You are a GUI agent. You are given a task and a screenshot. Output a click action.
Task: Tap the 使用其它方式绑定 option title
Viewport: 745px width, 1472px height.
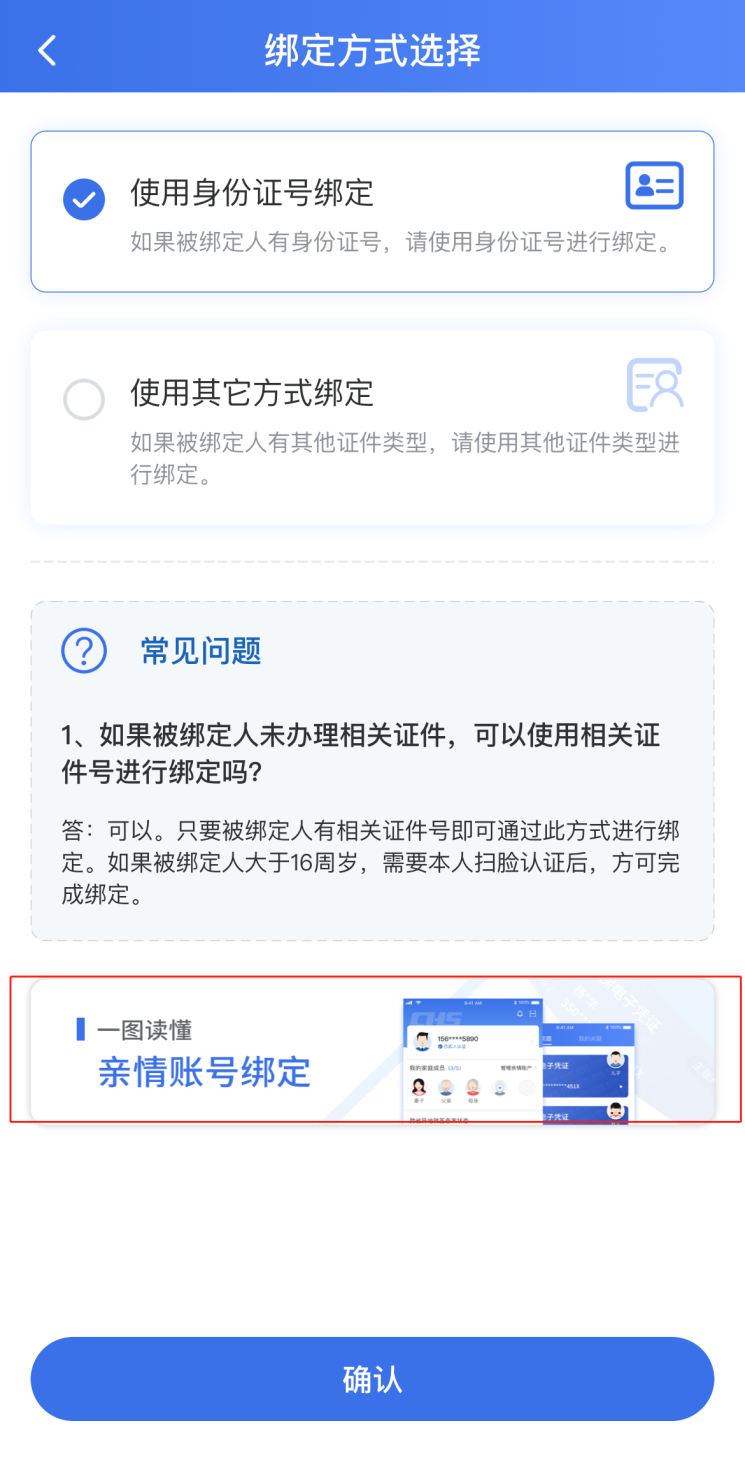tap(252, 393)
